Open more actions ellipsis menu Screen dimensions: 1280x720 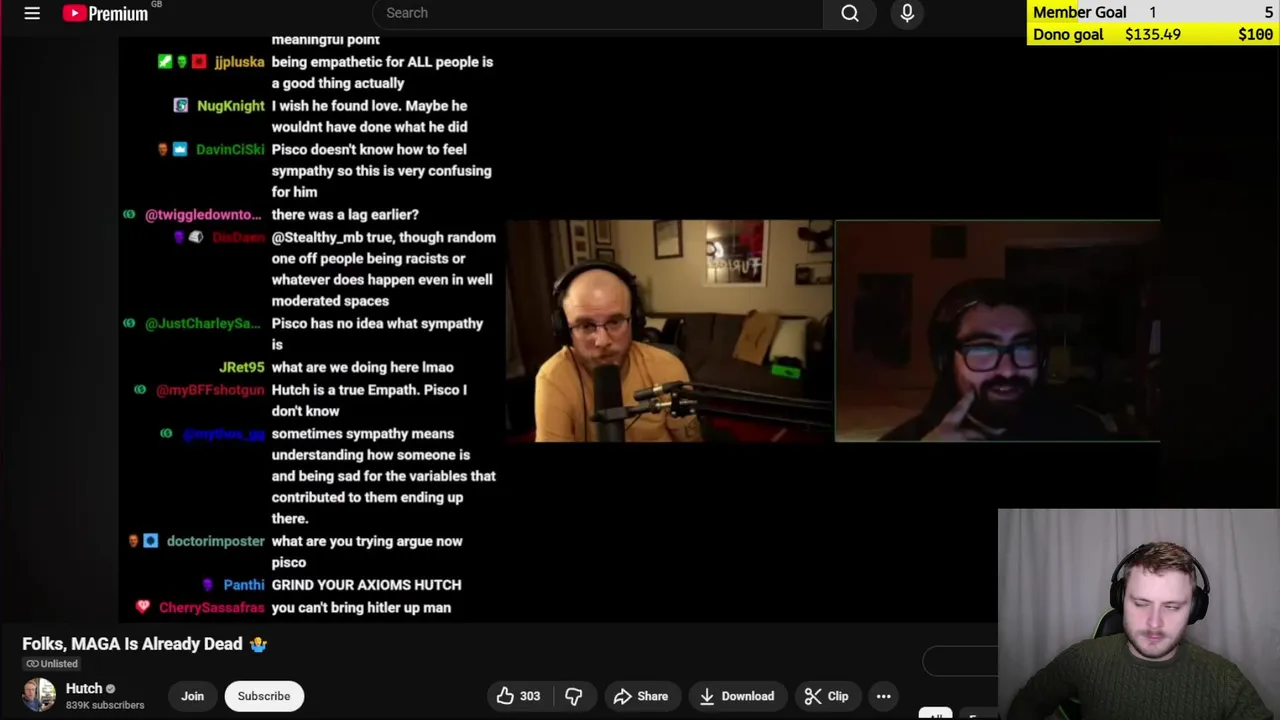point(884,696)
